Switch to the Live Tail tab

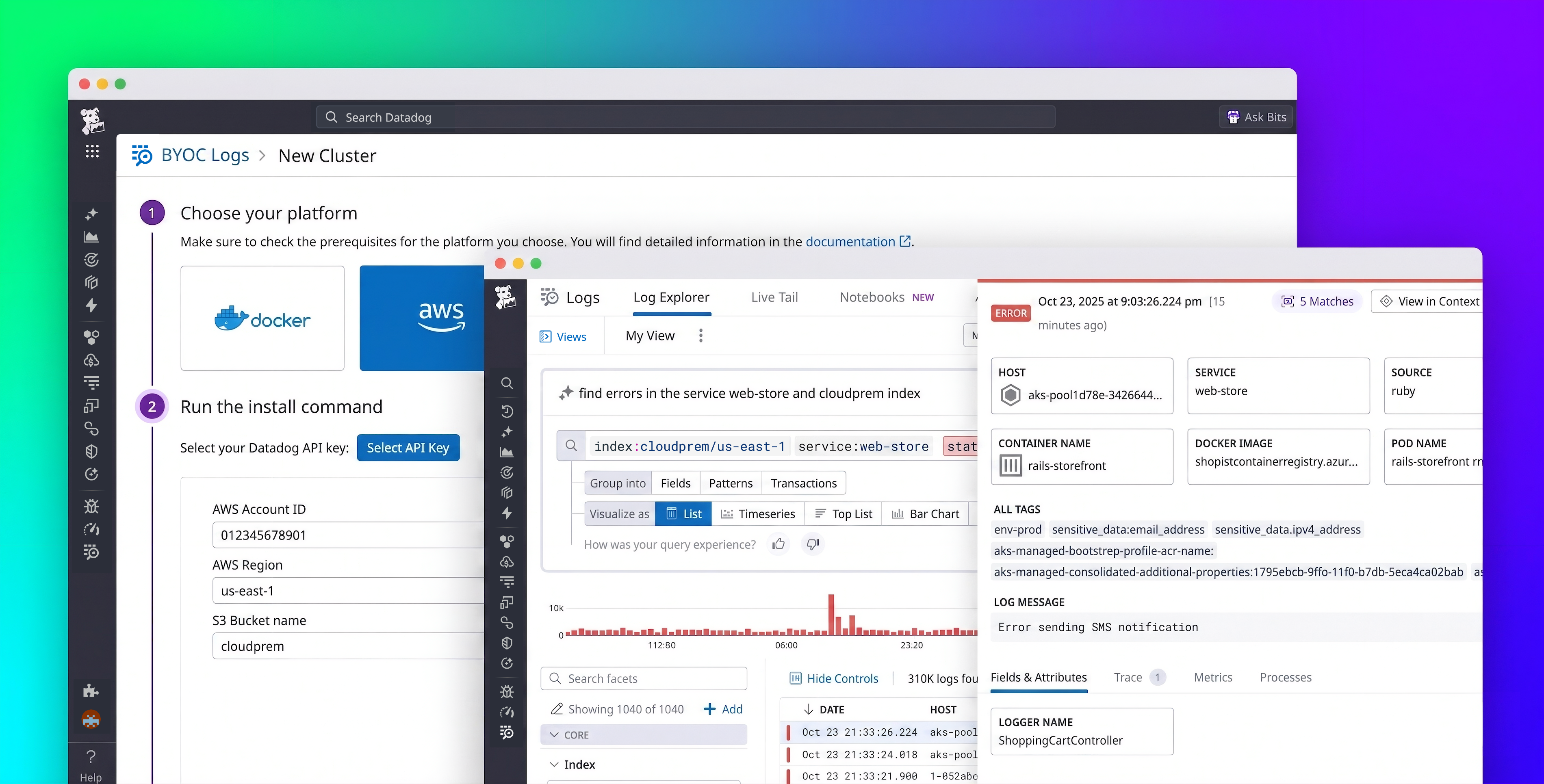[774, 297]
